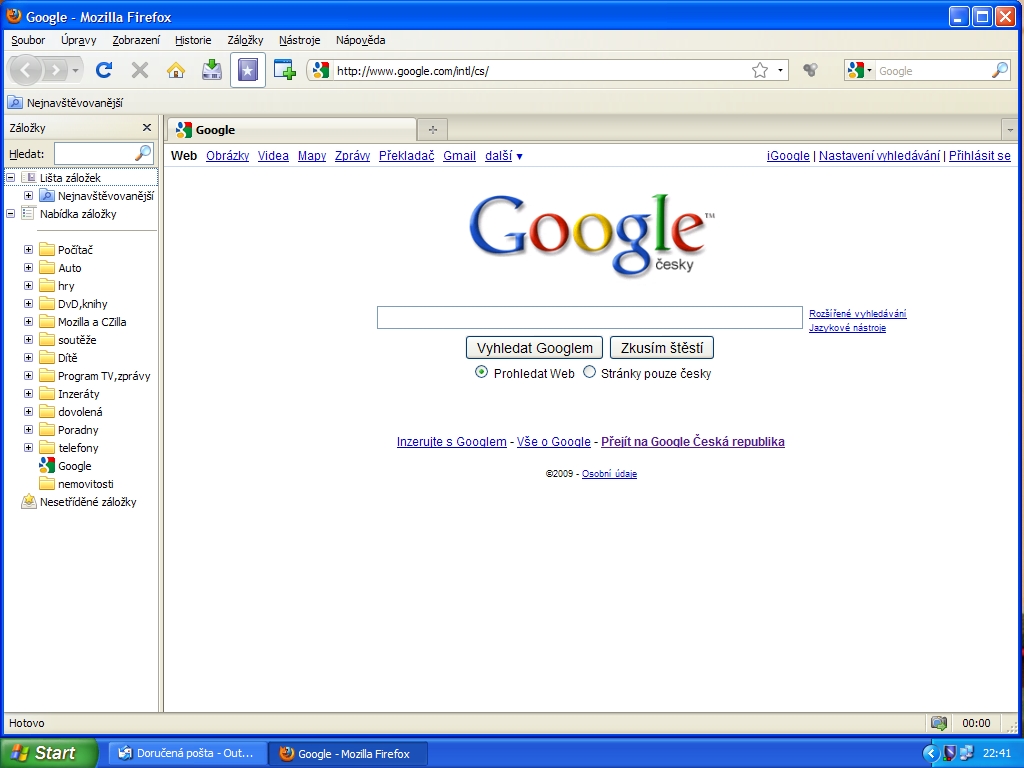1024x768 pixels.
Task: Switch to Doručená pošta Outlook taskbar button
Action: point(188,753)
